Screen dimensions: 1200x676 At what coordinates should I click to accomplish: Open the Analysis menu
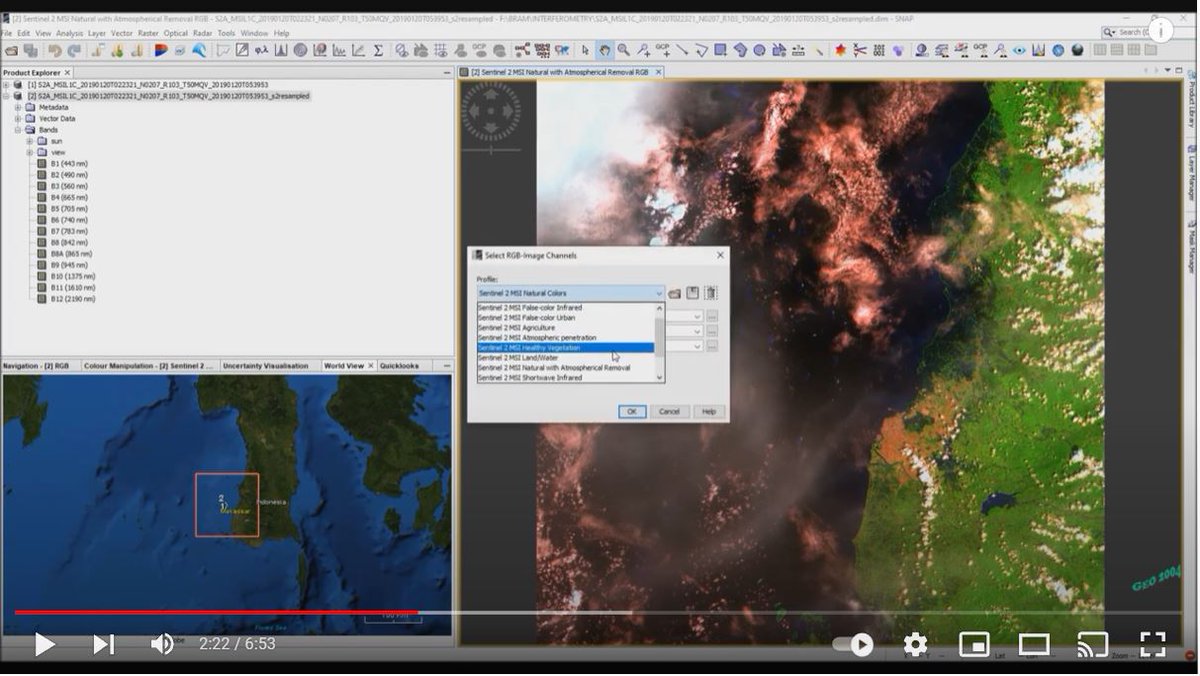point(70,33)
